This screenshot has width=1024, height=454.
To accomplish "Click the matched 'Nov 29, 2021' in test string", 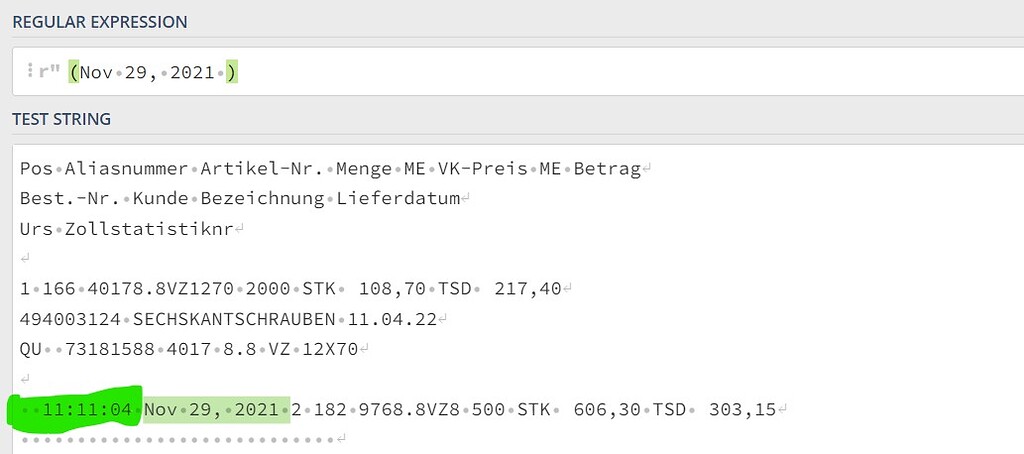I will click(216, 410).
